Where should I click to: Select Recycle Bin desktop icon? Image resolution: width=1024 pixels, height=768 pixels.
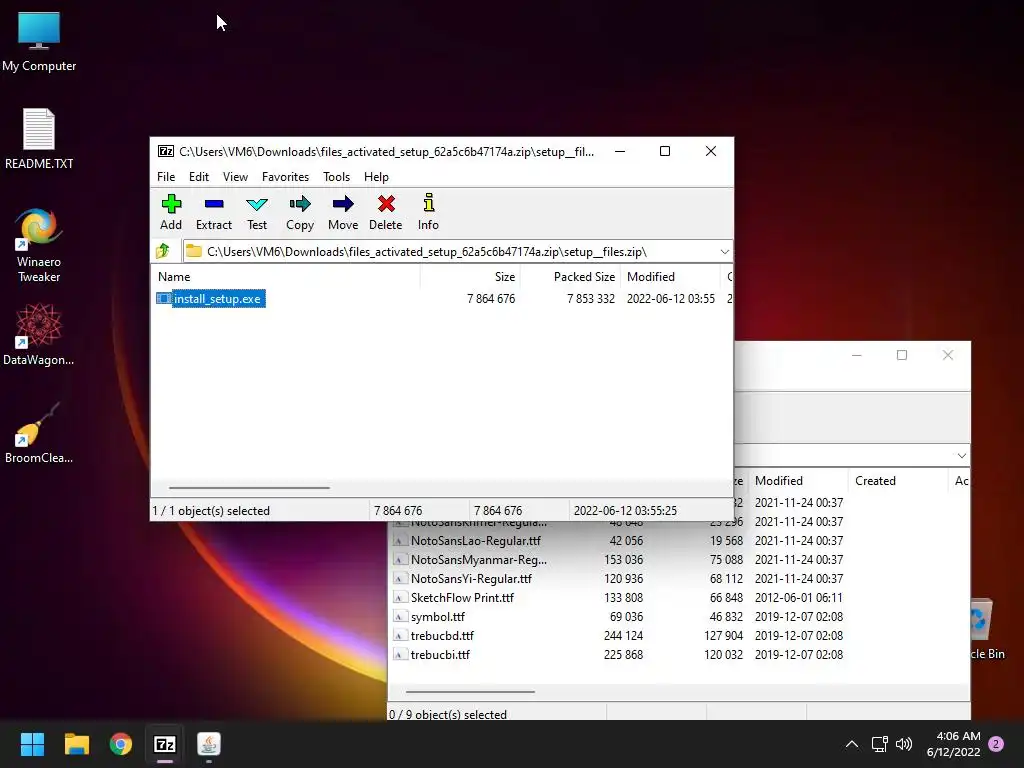985,629
